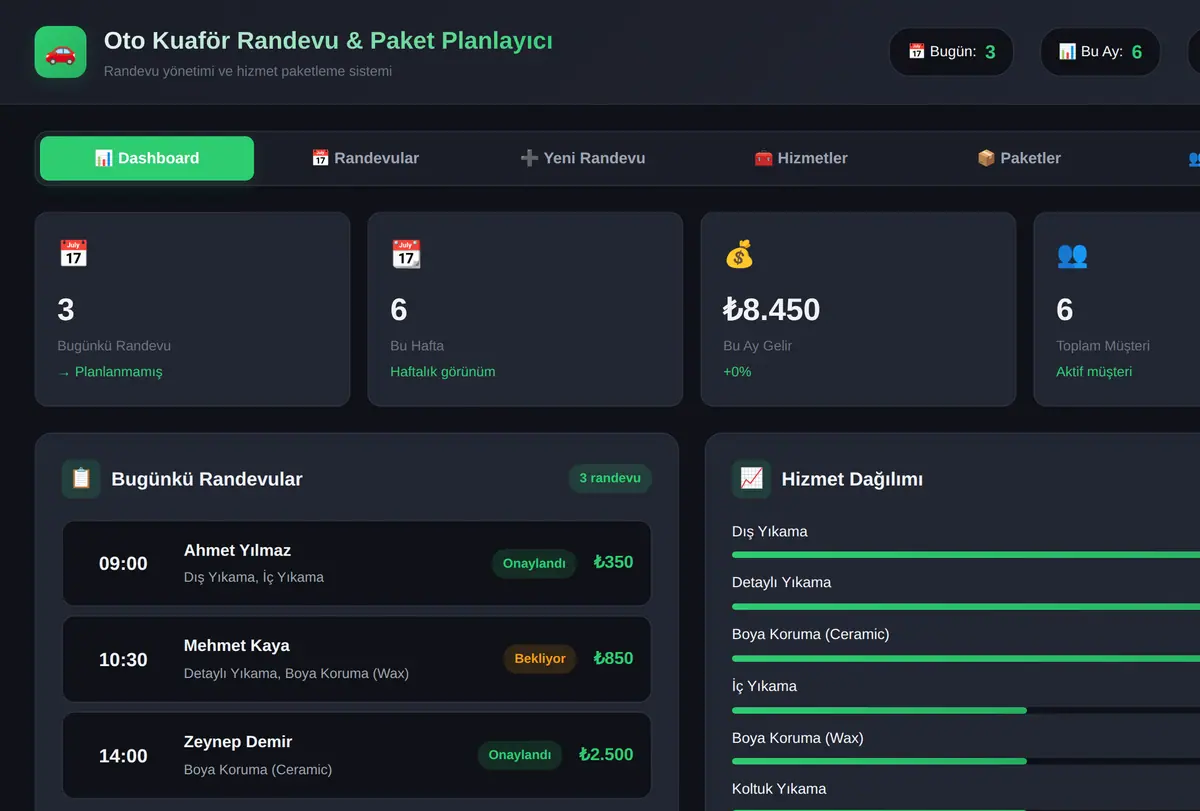Open the Ahmet Yılmaz 09:00 appointment
The image size is (1200, 811).
click(357, 563)
